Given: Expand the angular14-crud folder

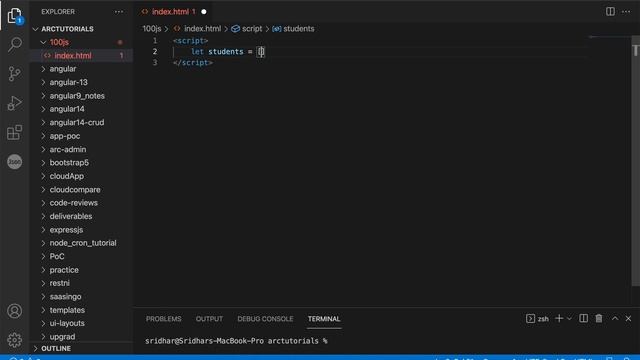Looking at the screenshot, I should click(x=77, y=122).
